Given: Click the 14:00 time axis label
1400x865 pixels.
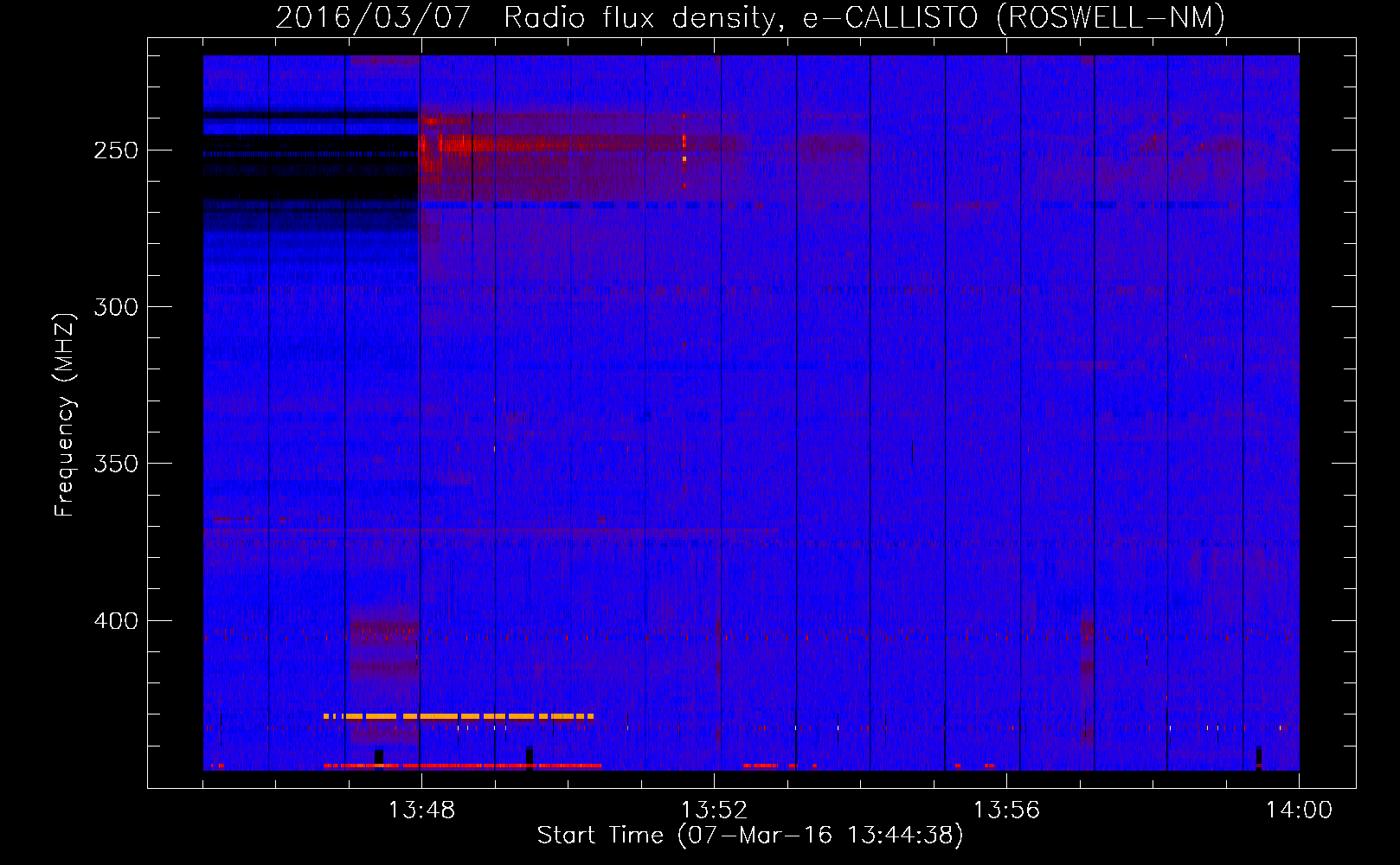Looking at the screenshot, I should tap(1299, 811).
